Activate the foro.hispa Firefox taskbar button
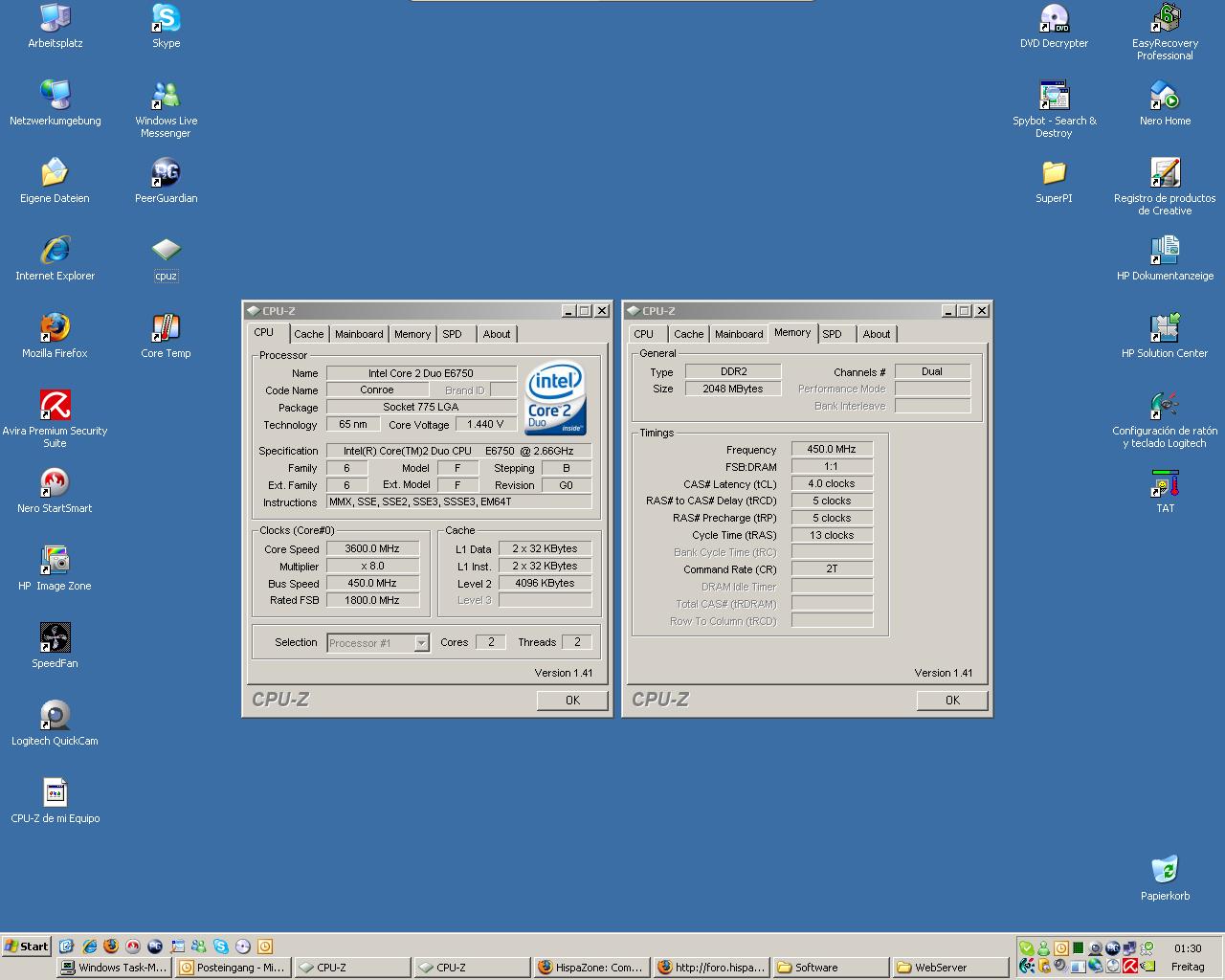Screen dimensions: 1225x980 click(711, 968)
